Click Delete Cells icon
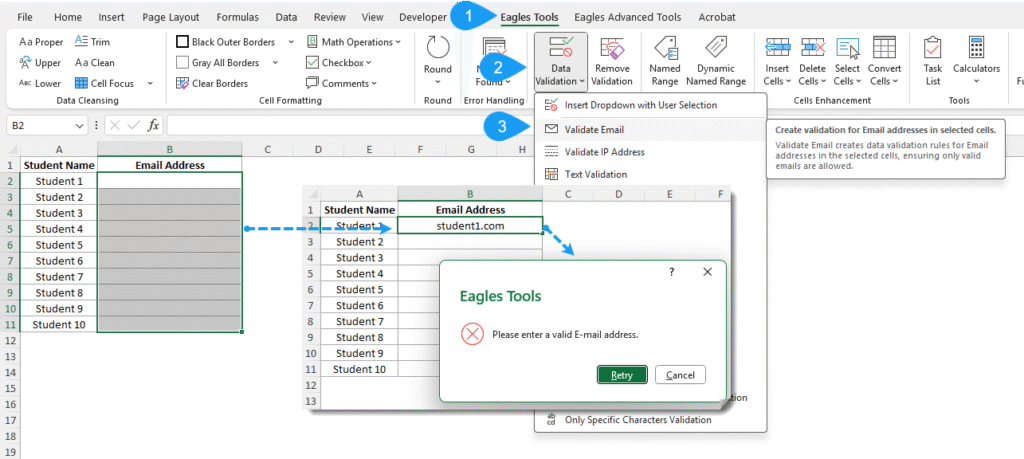This screenshot has width=1024, height=459. pos(813,48)
